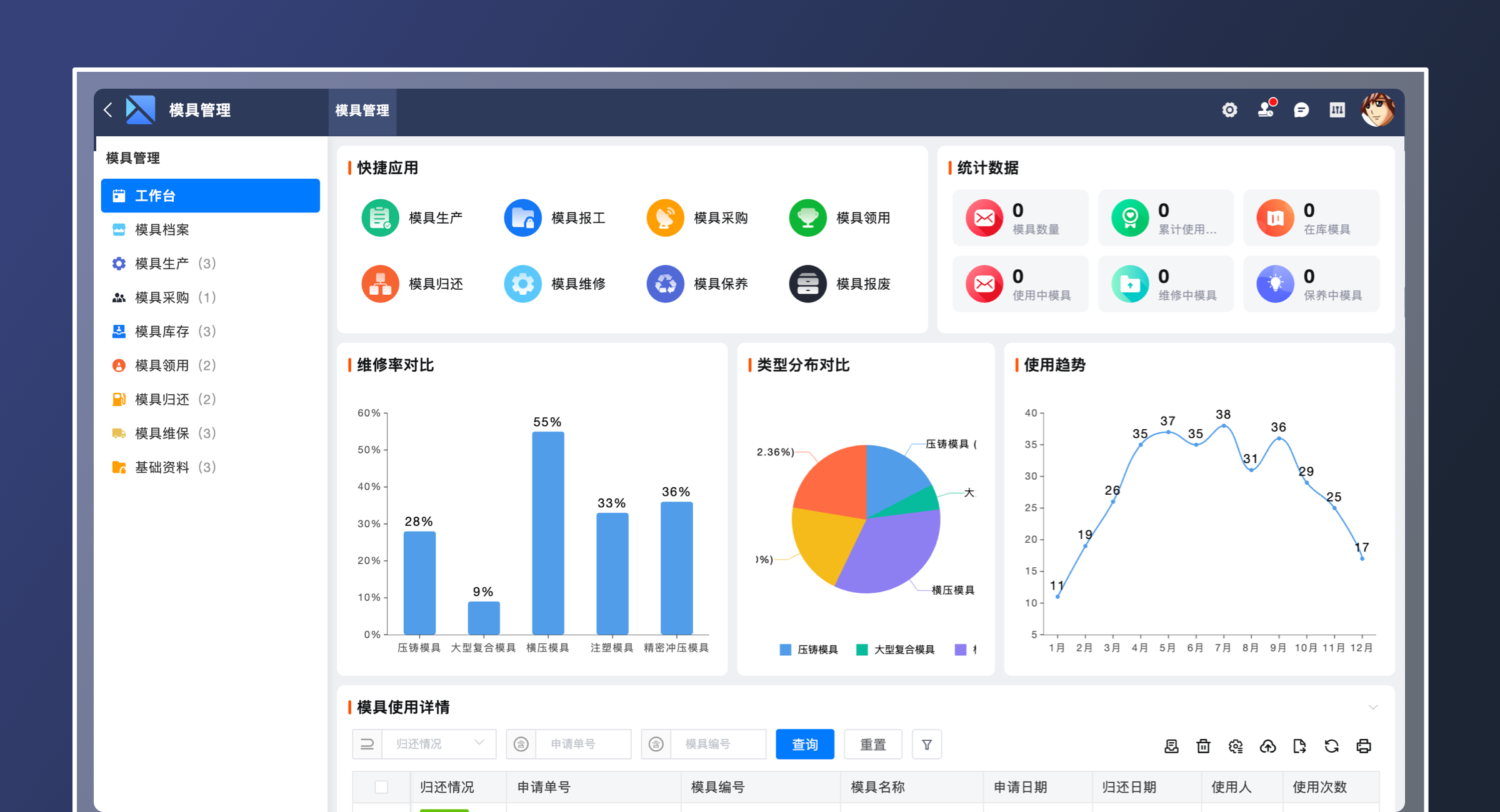
Task: Click the 查询 query button
Action: coord(805,744)
